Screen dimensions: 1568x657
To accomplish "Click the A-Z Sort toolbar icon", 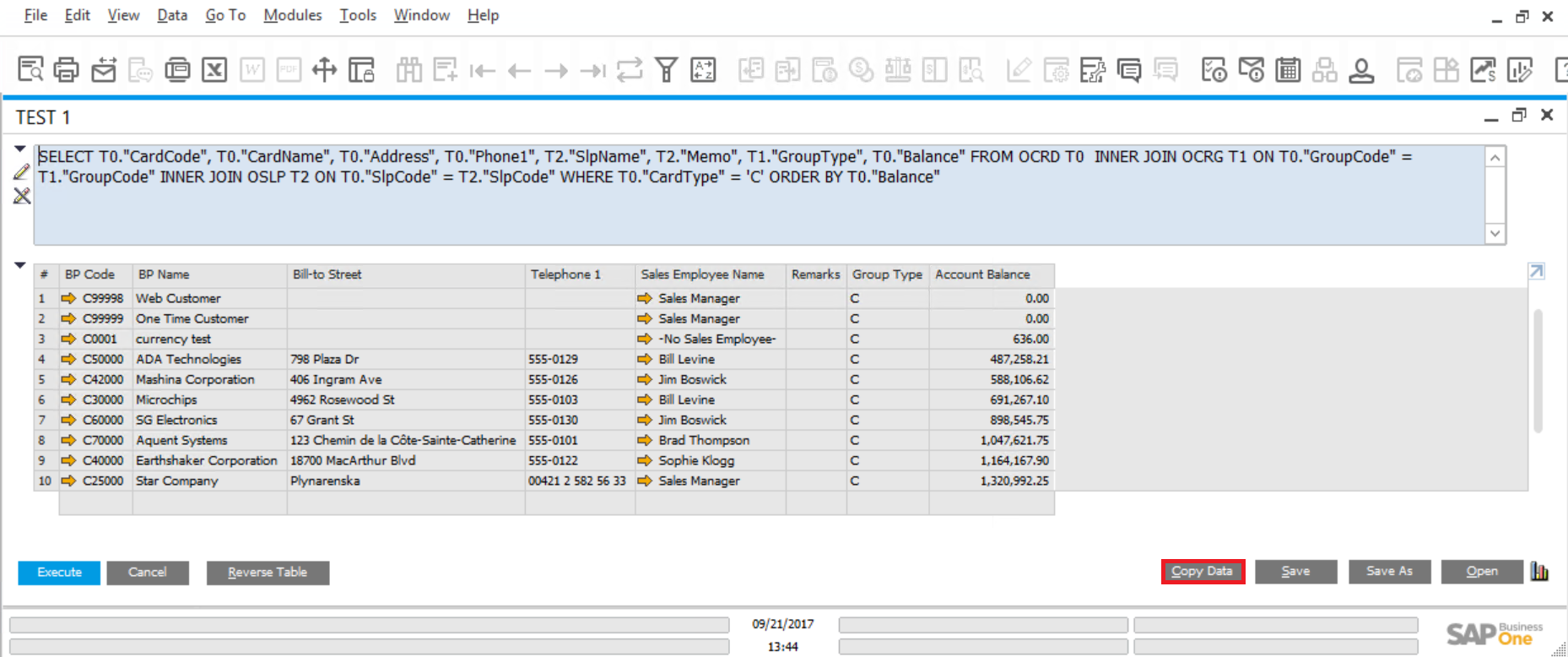I will click(703, 69).
